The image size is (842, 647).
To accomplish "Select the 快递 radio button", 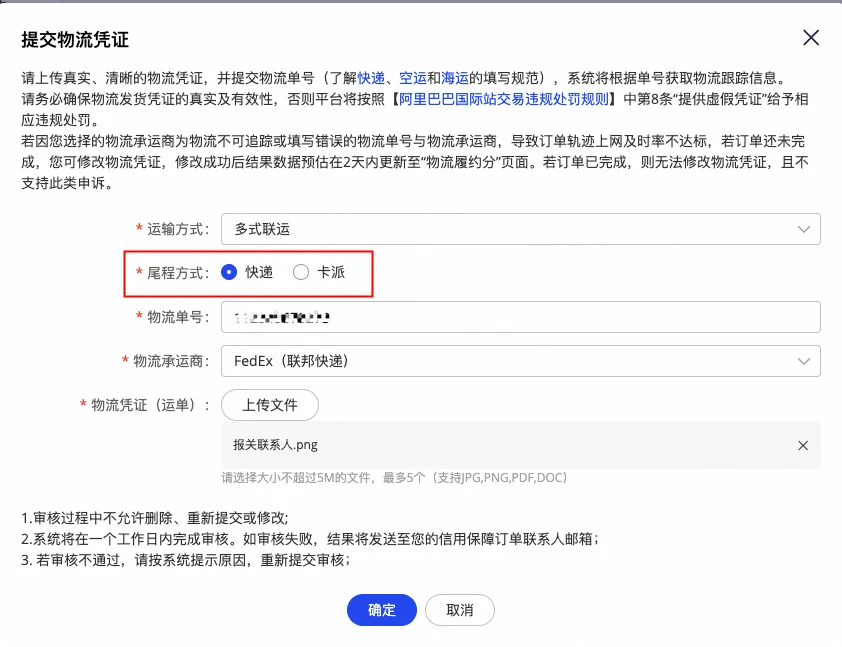I will (230, 272).
